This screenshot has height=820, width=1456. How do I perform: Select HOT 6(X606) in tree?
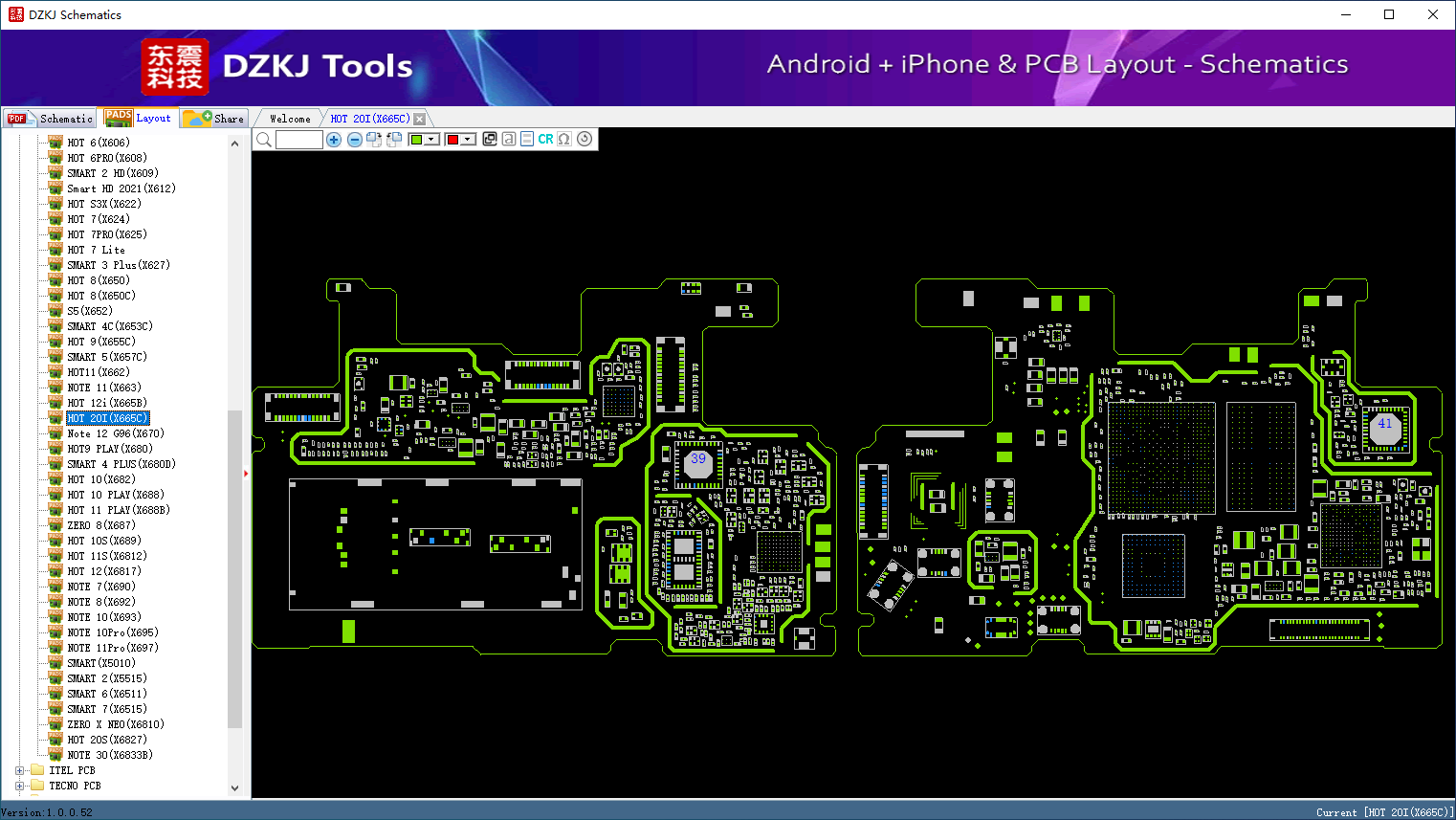(x=99, y=143)
